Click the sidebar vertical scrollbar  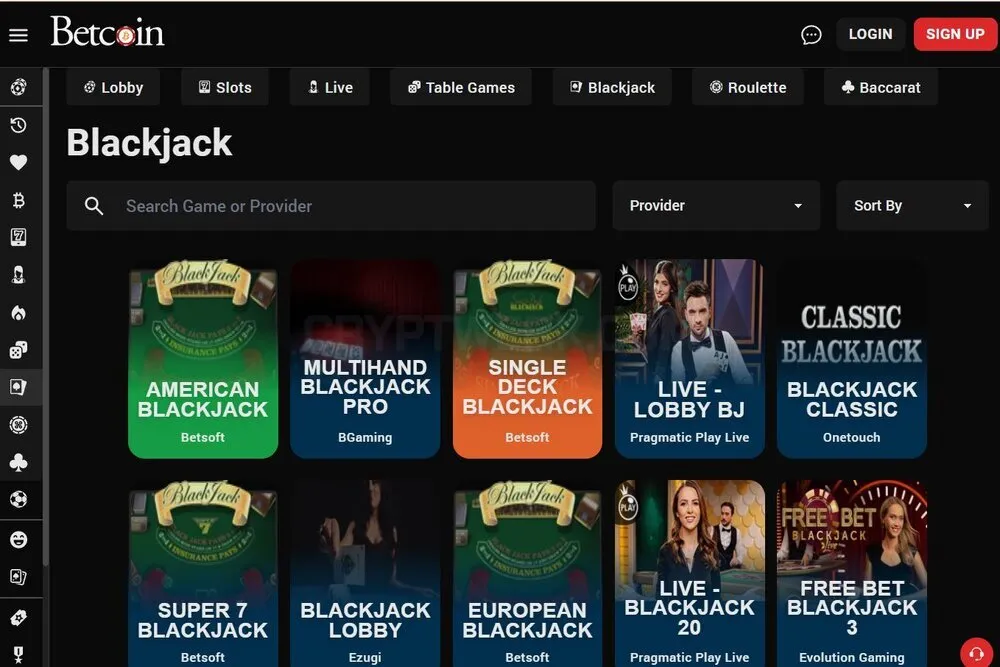(x=46, y=316)
